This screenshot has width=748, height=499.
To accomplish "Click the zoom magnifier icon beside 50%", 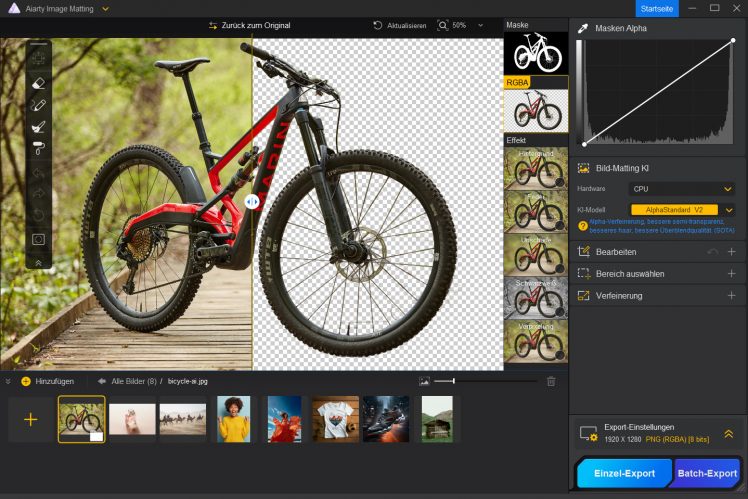I will click(x=443, y=25).
